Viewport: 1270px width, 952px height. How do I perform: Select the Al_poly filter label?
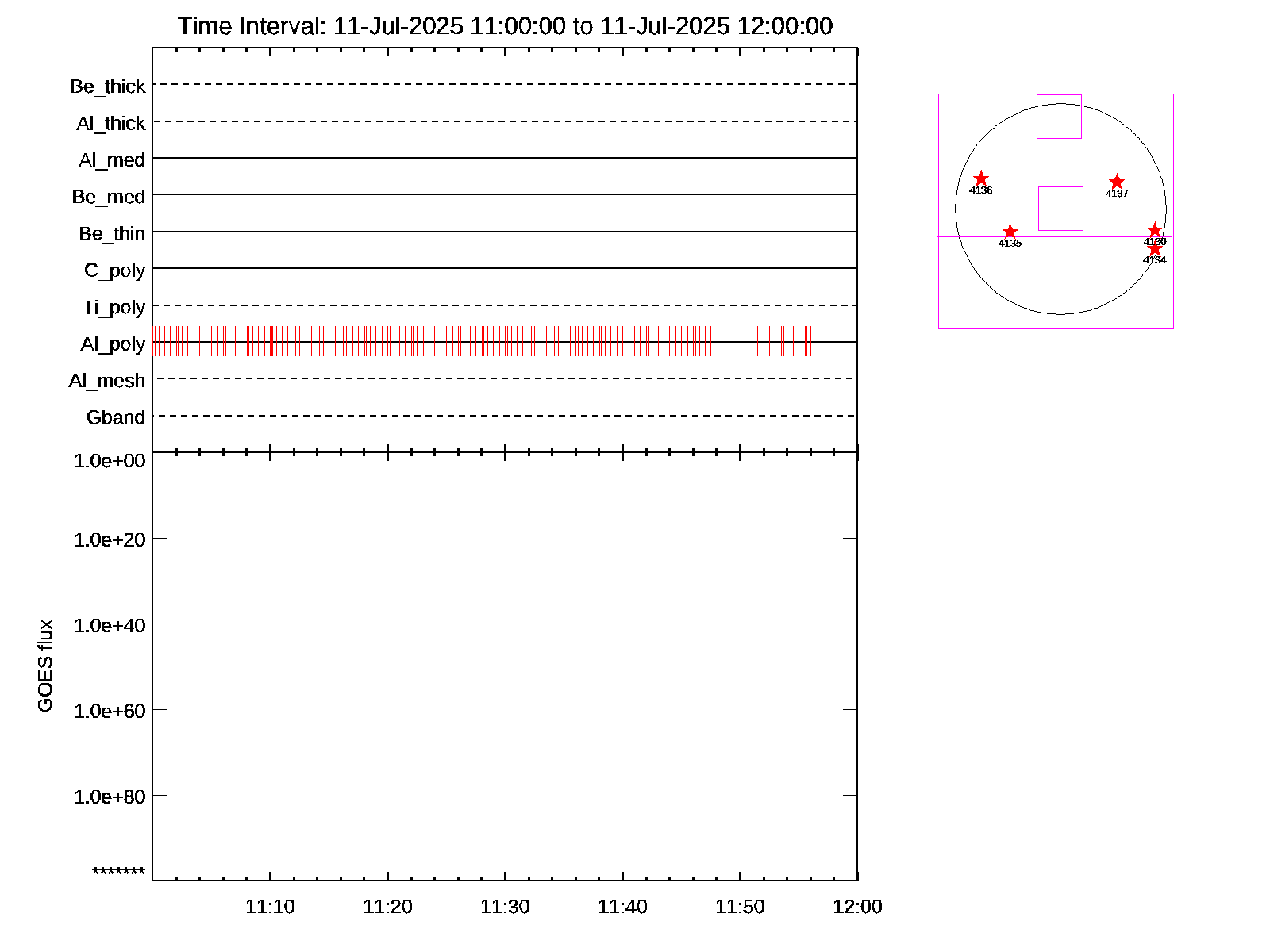click(113, 344)
